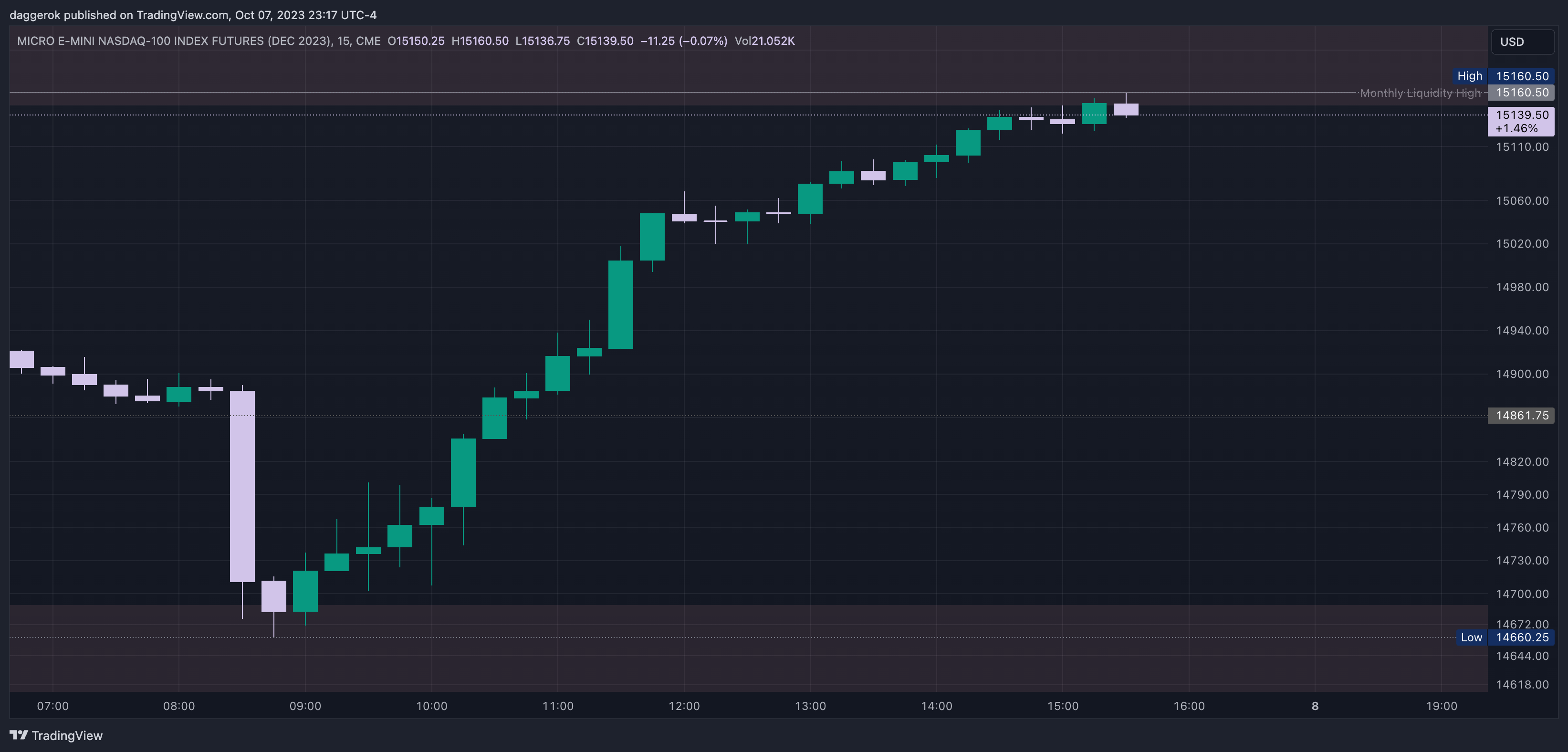This screenshot has height=752, width=1568.
Task: Click the change value −11.25 (−0.07%)
Action: click(684, 41)
